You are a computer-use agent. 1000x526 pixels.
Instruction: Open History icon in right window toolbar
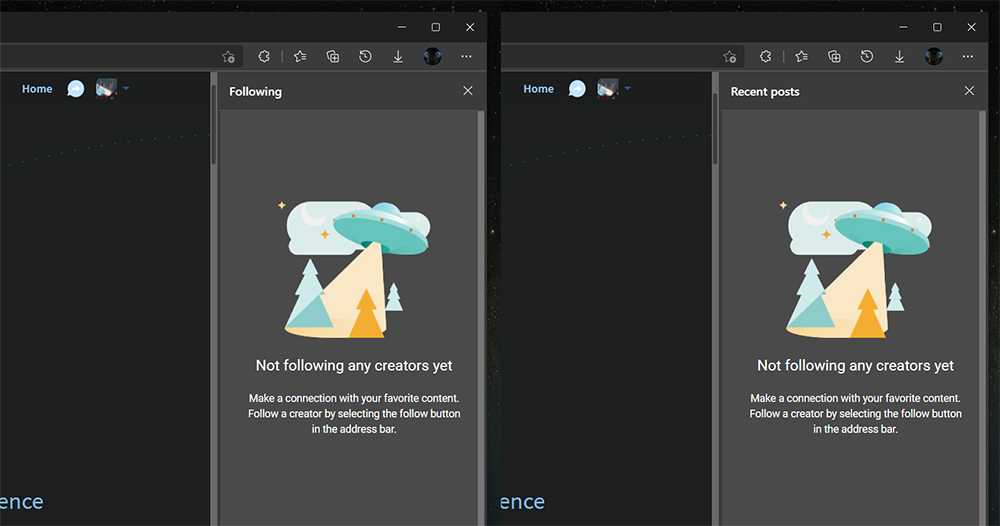867,56
